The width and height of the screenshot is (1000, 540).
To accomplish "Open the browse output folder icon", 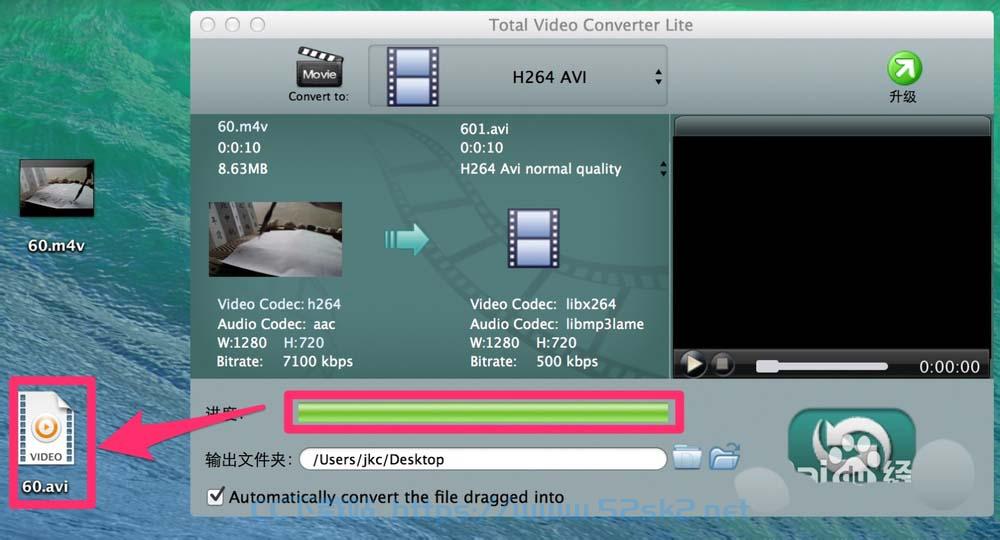I will click(687, 457).
